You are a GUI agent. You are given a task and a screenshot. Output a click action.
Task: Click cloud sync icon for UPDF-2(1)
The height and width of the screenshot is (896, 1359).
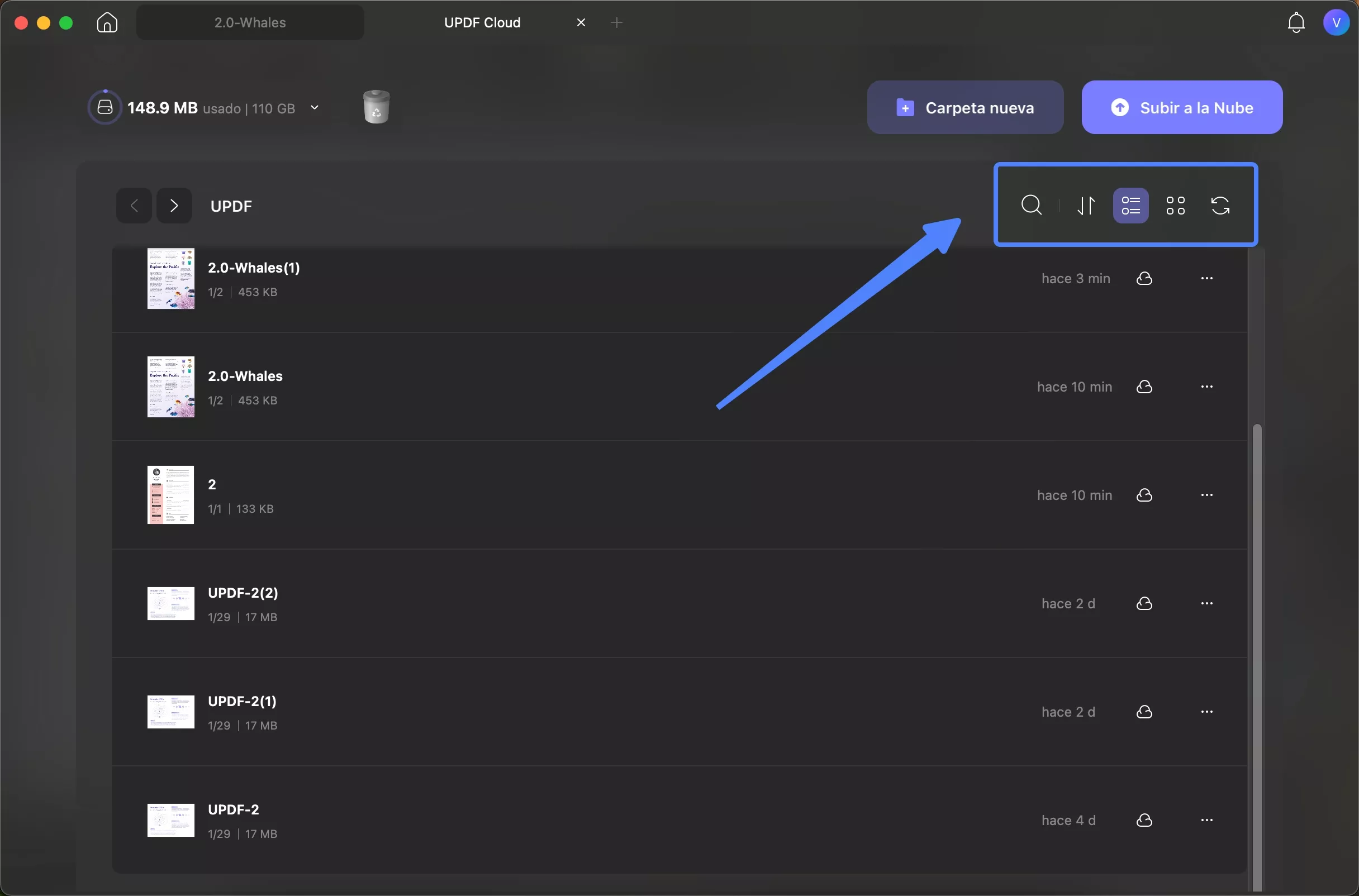coord(1144,712)
